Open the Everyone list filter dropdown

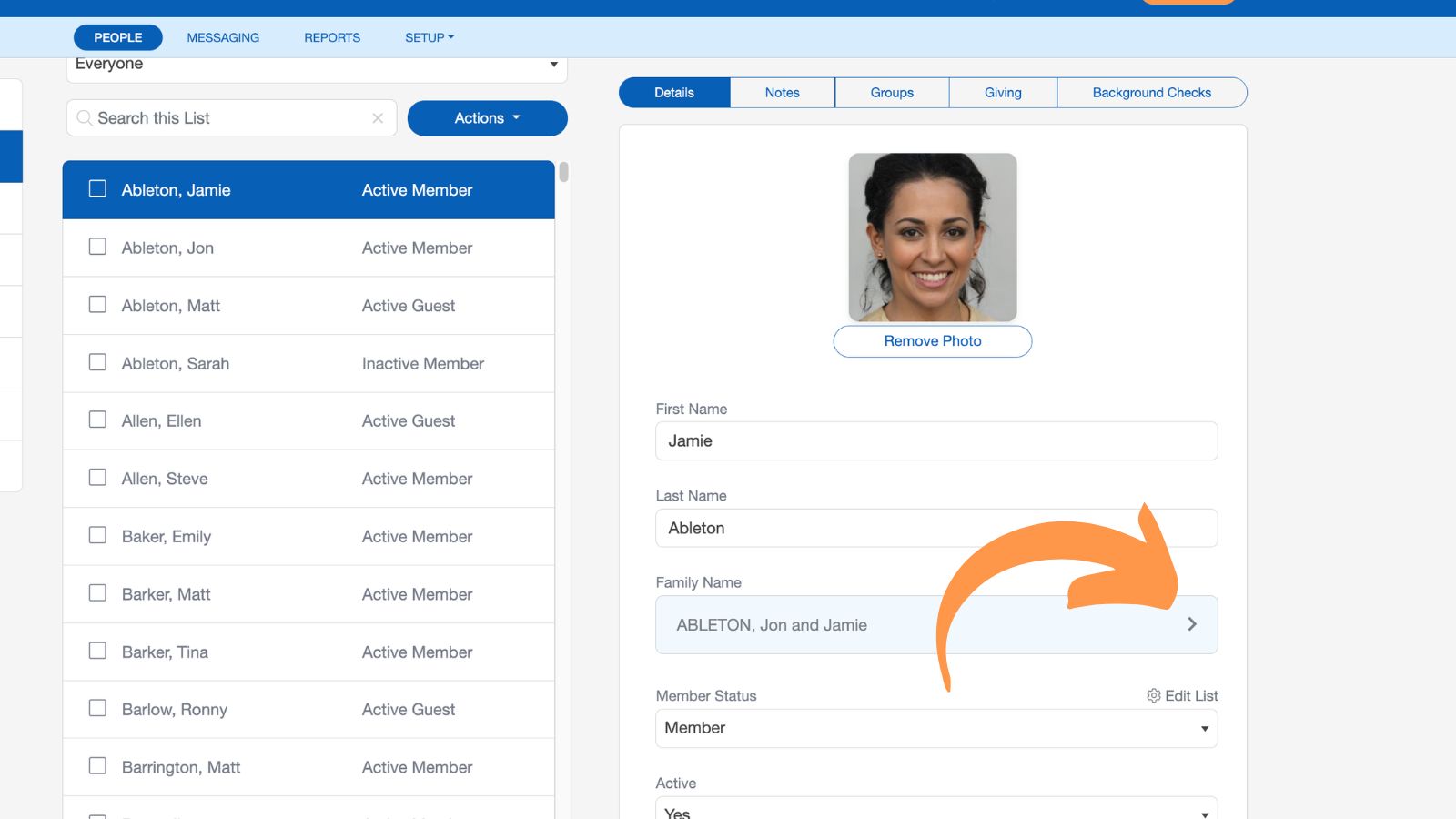pos(317,65)
